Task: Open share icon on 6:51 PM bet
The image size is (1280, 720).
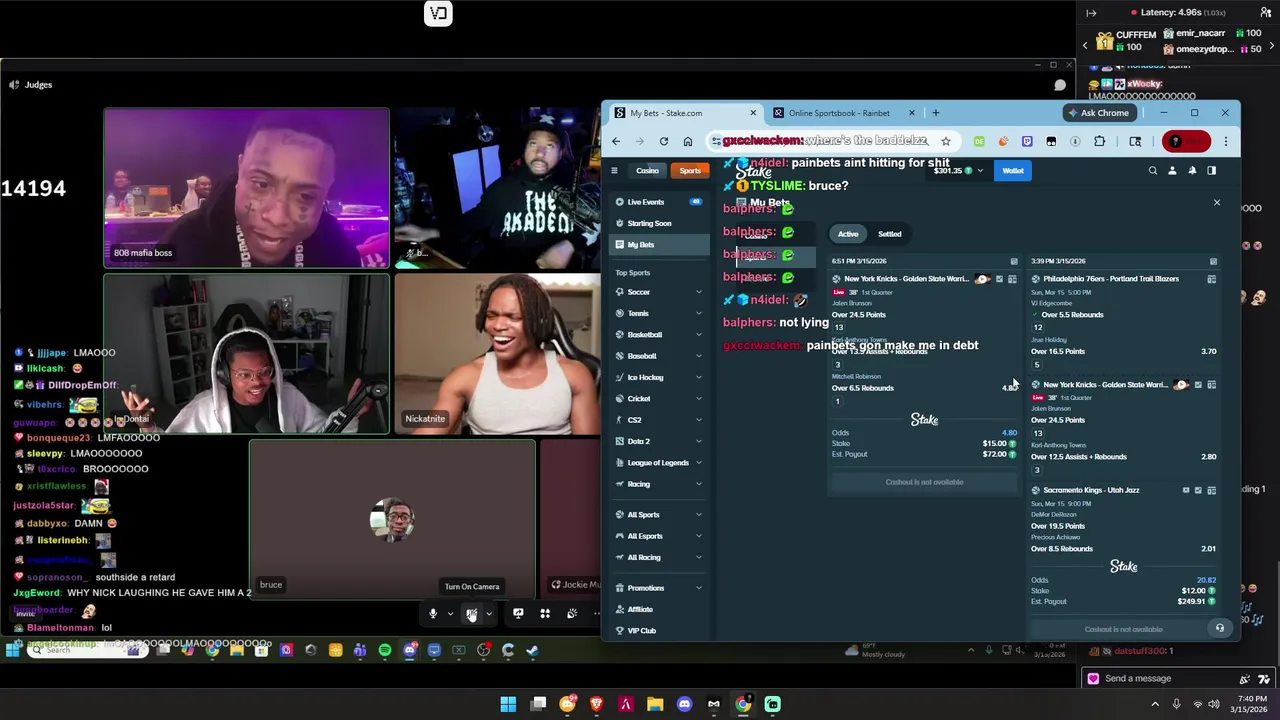Action: (x=1014, y=261)
